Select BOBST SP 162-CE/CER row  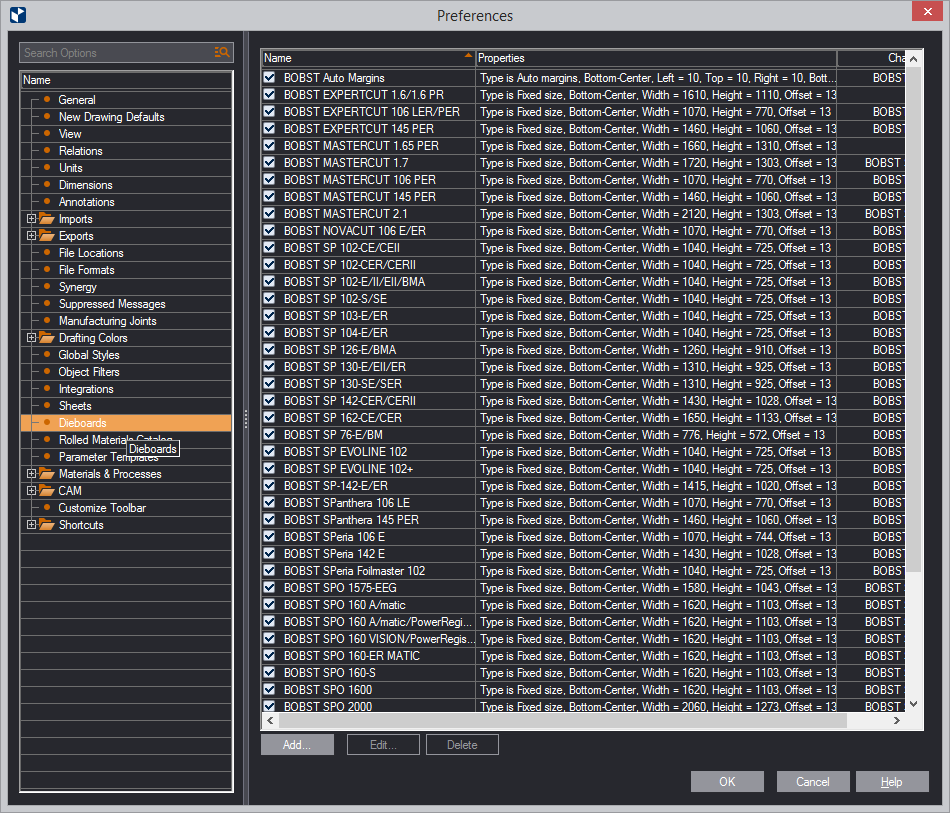(x=583, y=417)
